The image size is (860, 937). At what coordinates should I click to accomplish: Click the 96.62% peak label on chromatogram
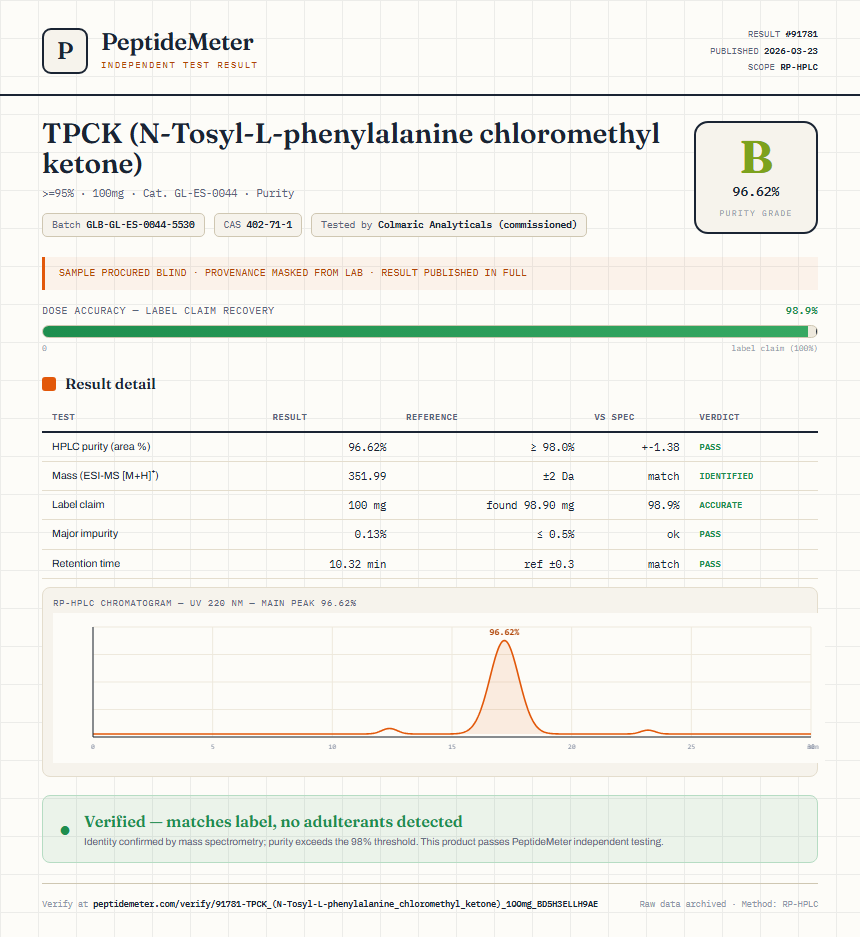[504, 632]
